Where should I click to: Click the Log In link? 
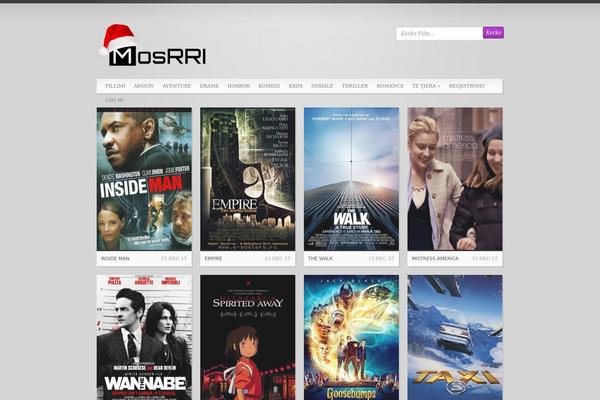114,100
